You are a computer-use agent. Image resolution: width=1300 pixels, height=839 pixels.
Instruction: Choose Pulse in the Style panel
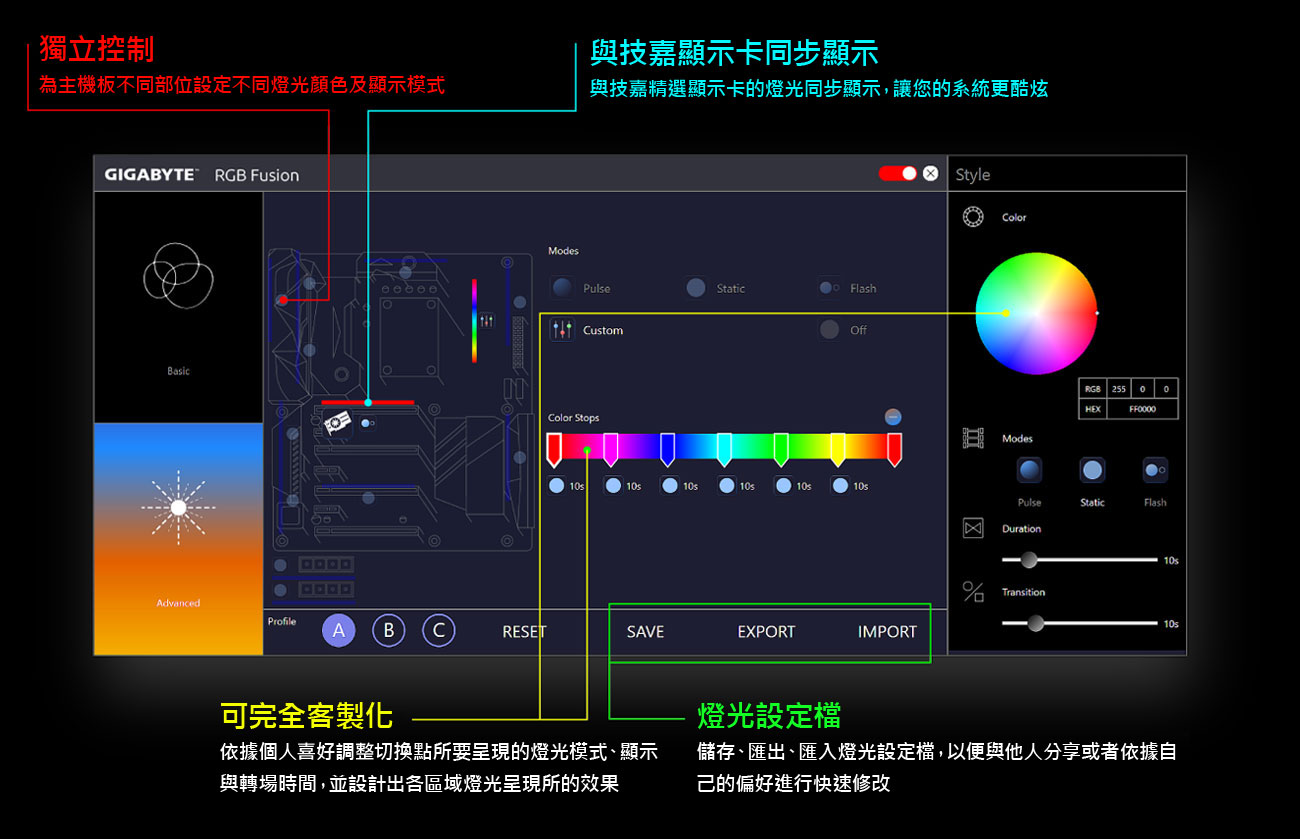[x=1029, y=470]
